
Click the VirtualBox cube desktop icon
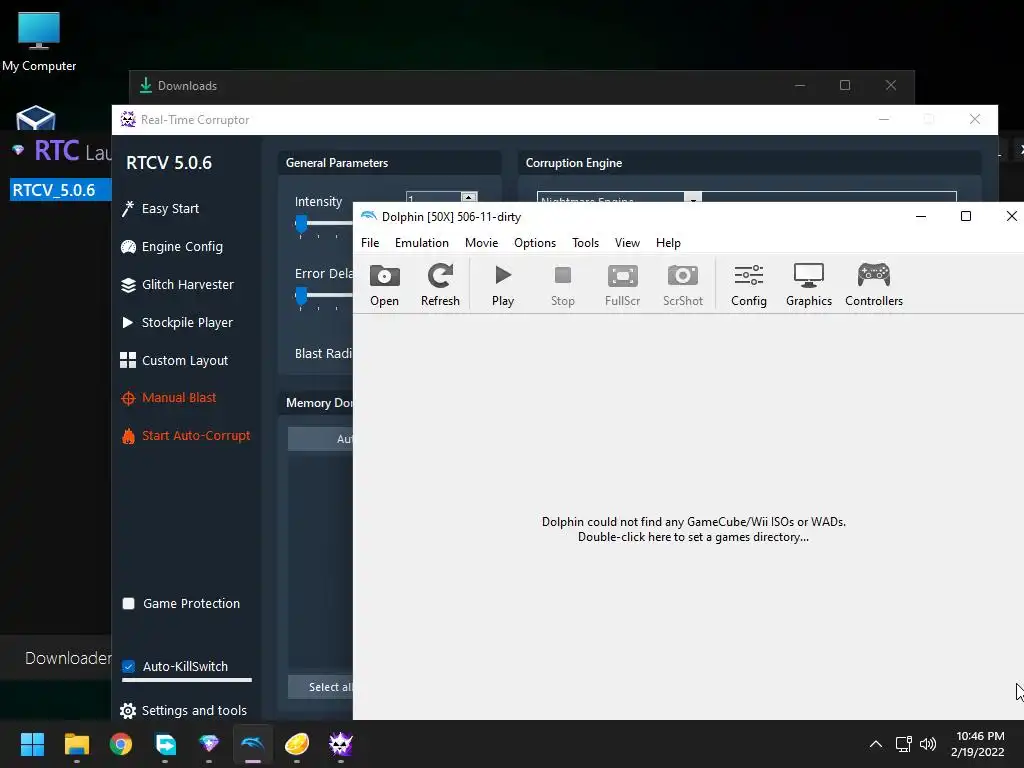pos(35,118)
